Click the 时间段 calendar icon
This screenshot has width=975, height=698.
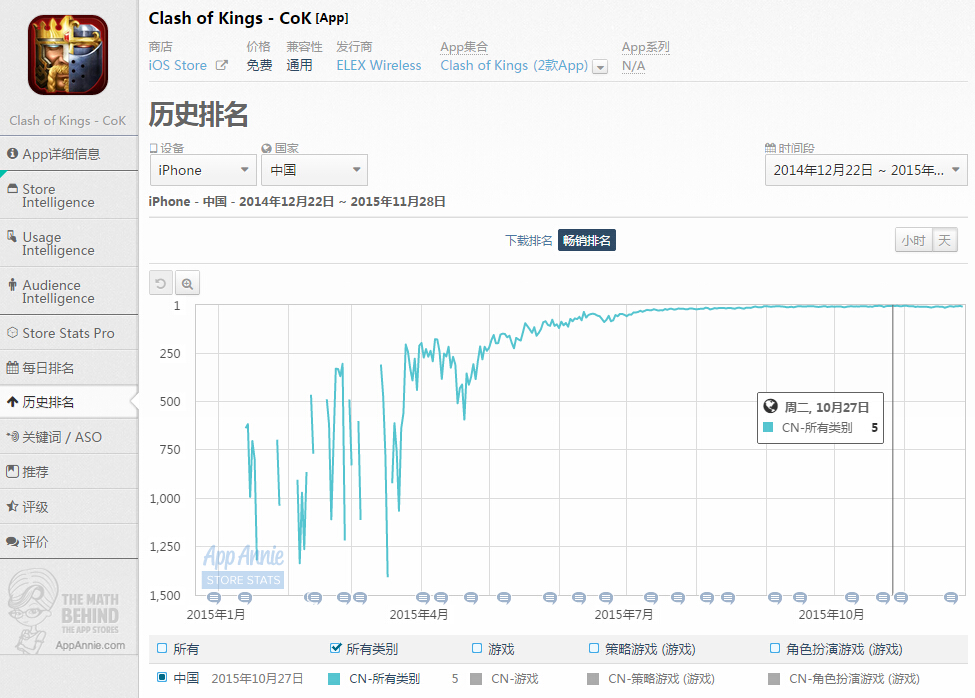pos(770,148)
